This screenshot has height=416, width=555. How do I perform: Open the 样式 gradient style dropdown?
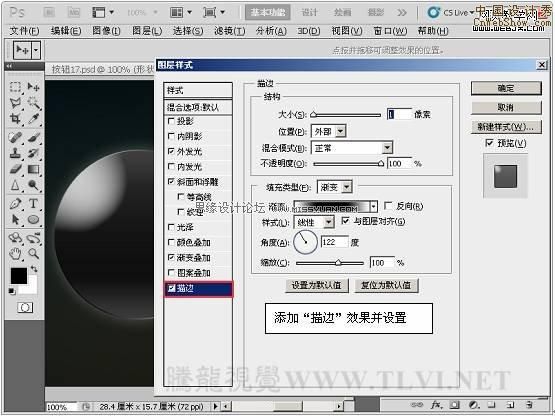click(x=314, y=222)
